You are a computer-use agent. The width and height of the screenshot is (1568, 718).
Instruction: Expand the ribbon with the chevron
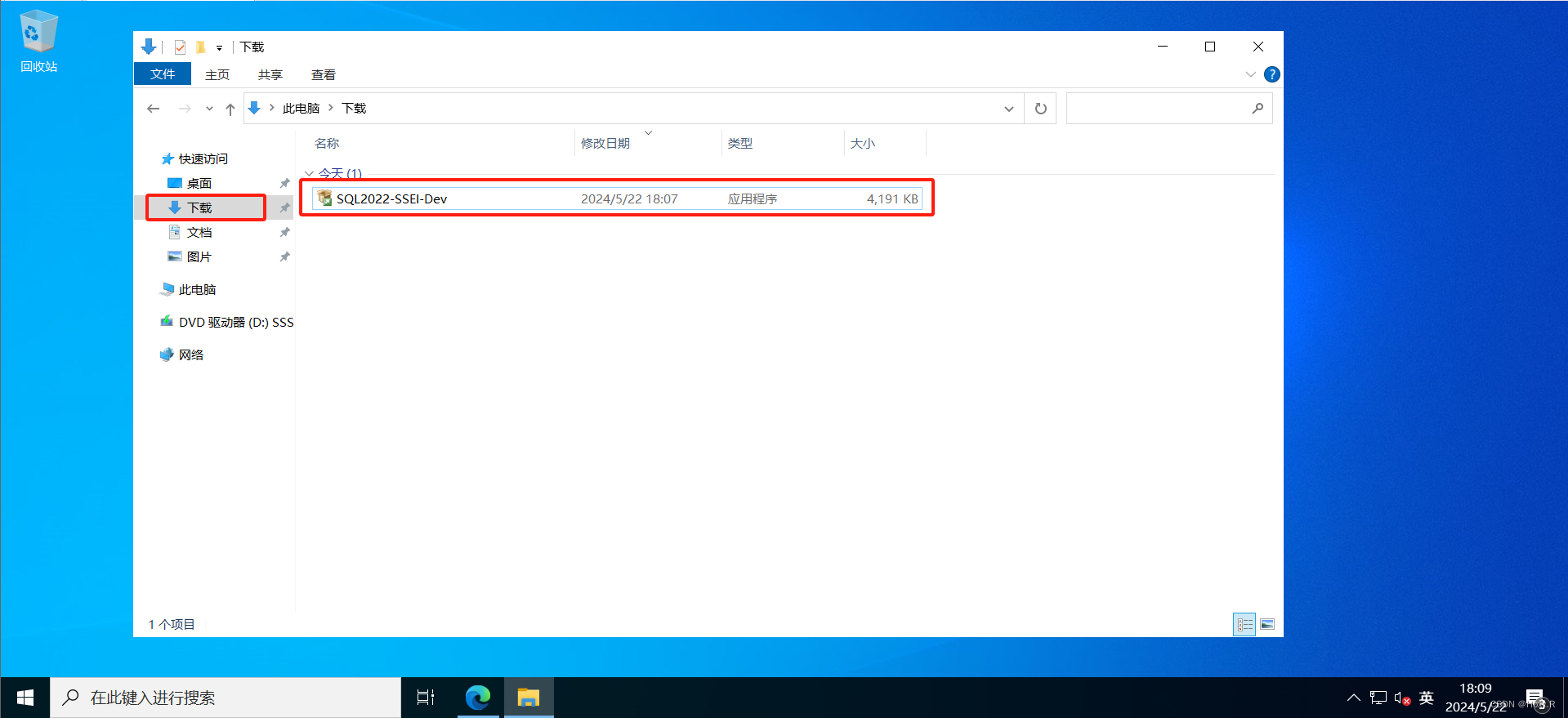point(1250,74)
